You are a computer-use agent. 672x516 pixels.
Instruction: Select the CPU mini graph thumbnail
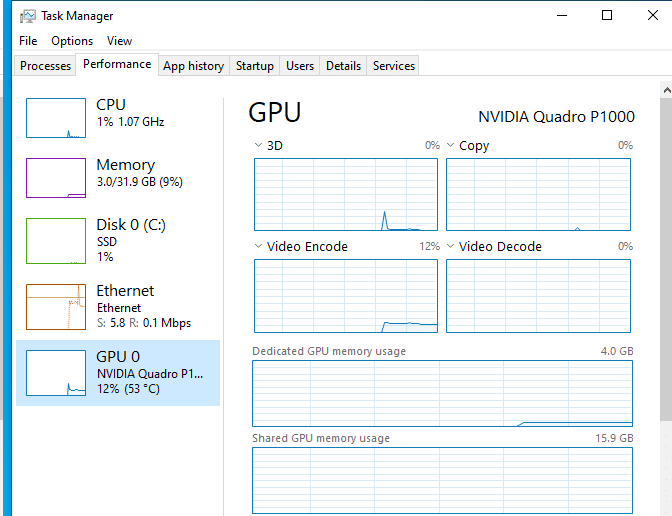56,118
